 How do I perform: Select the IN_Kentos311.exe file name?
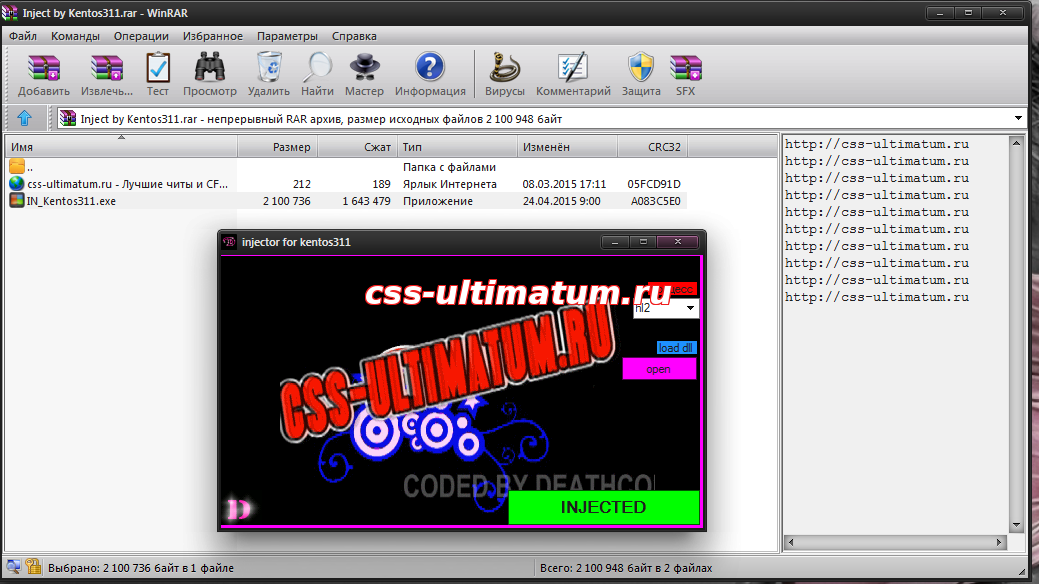[x=71, y=201]
